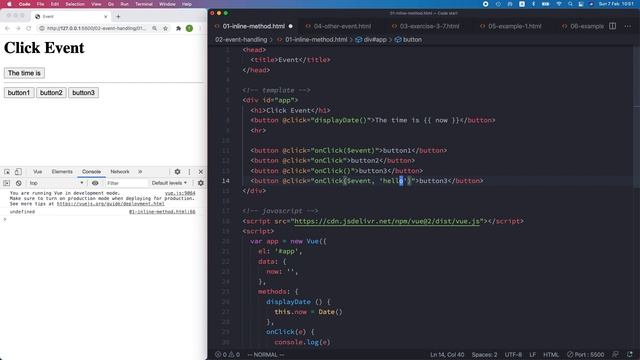The height and width of the screenshot is (360, 640).
Task: Switch to the 04-other-event.html editor tab
Action: coord(342,26)
